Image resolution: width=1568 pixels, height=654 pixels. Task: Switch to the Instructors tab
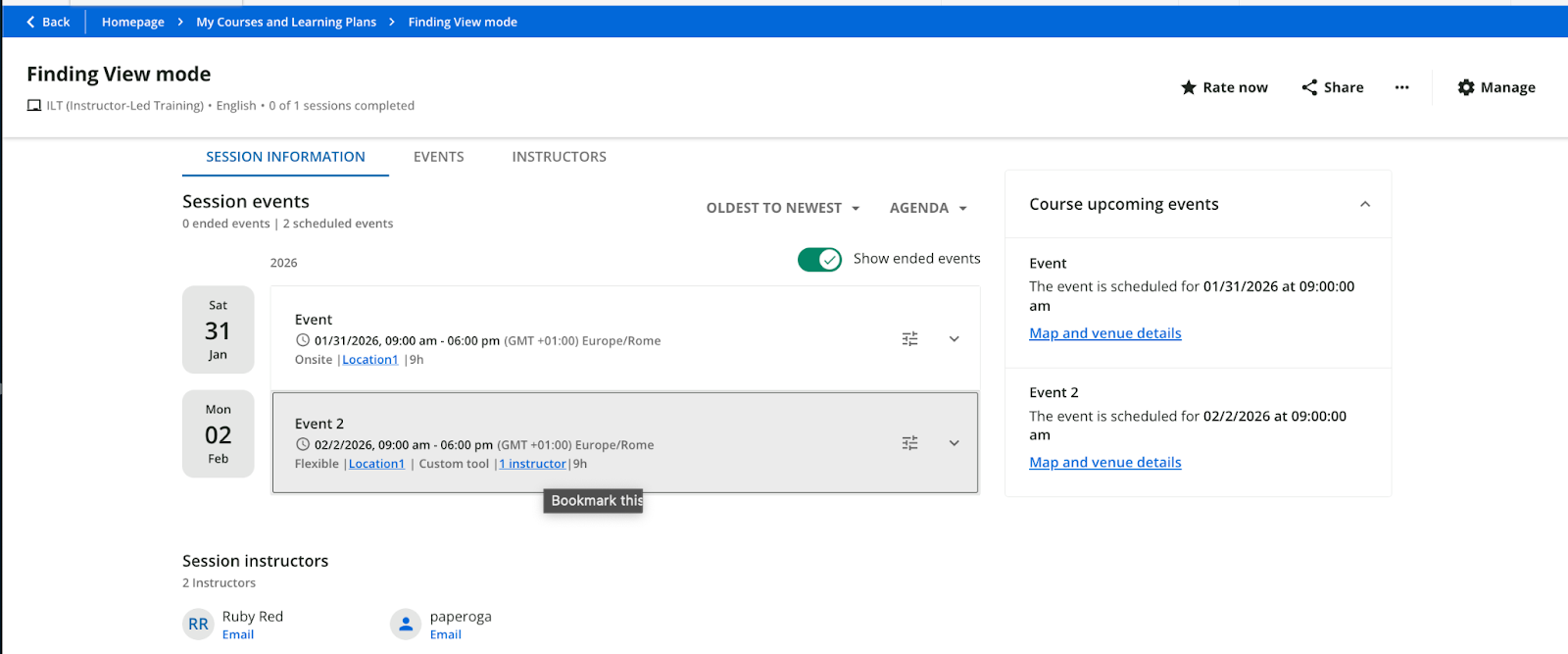(x=559, y=157)
